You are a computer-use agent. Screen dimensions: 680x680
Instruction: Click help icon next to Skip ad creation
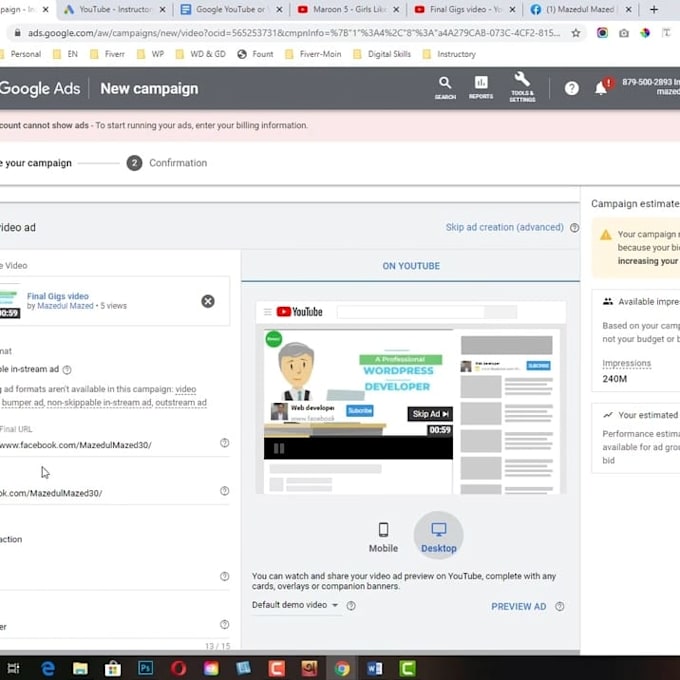pos(574,228)
